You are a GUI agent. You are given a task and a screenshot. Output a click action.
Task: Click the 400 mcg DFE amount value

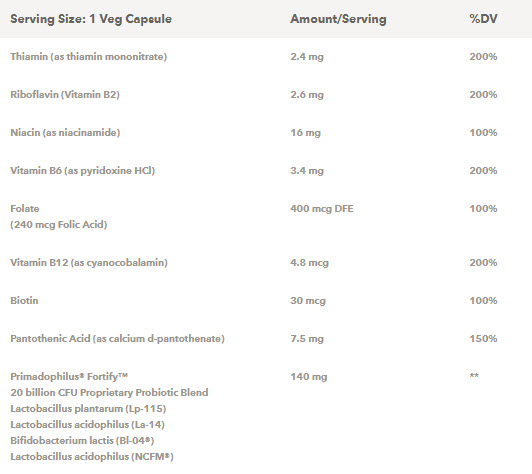[x=322, y=209]
